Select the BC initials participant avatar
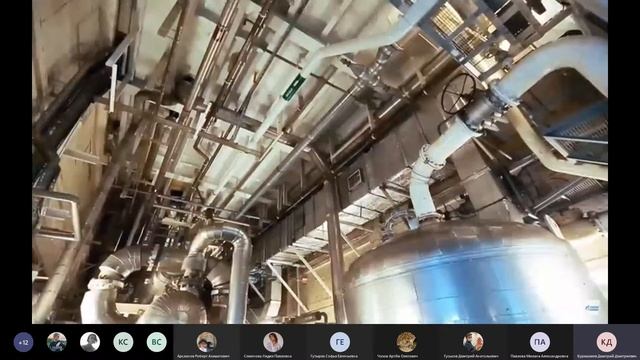 click(156, 342)
